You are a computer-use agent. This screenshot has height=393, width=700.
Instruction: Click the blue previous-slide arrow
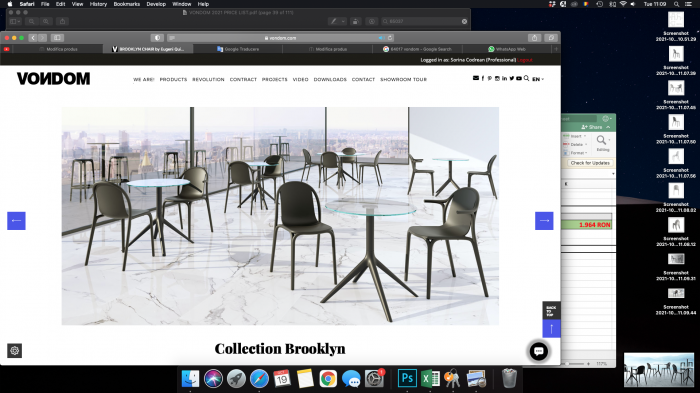[16, 221]
